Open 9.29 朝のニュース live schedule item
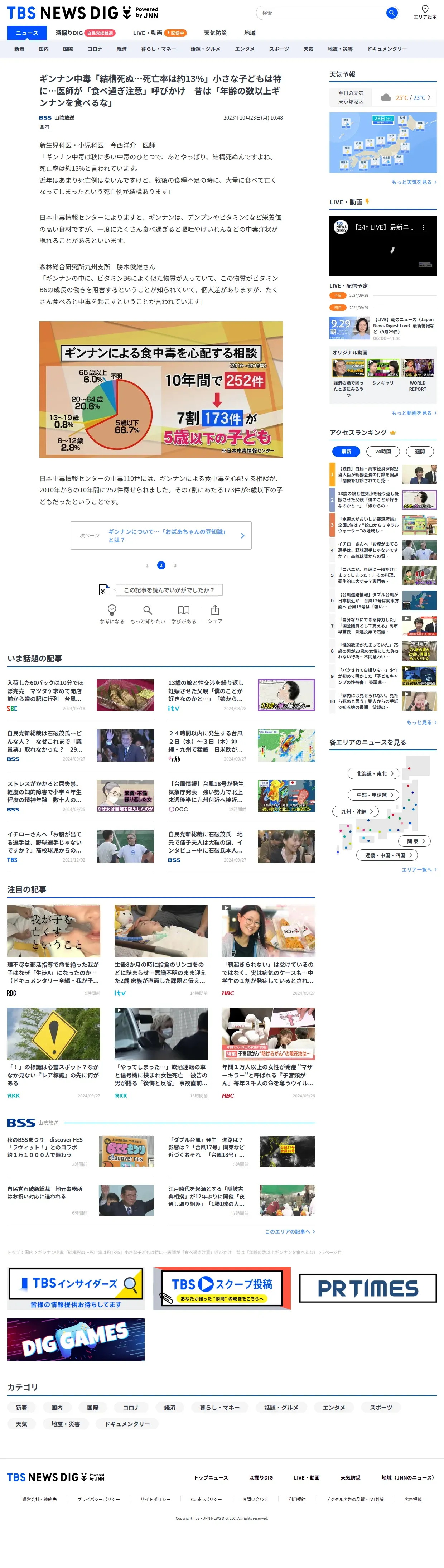The width and height of the screenshot is (444, 1568). (383, 328)
